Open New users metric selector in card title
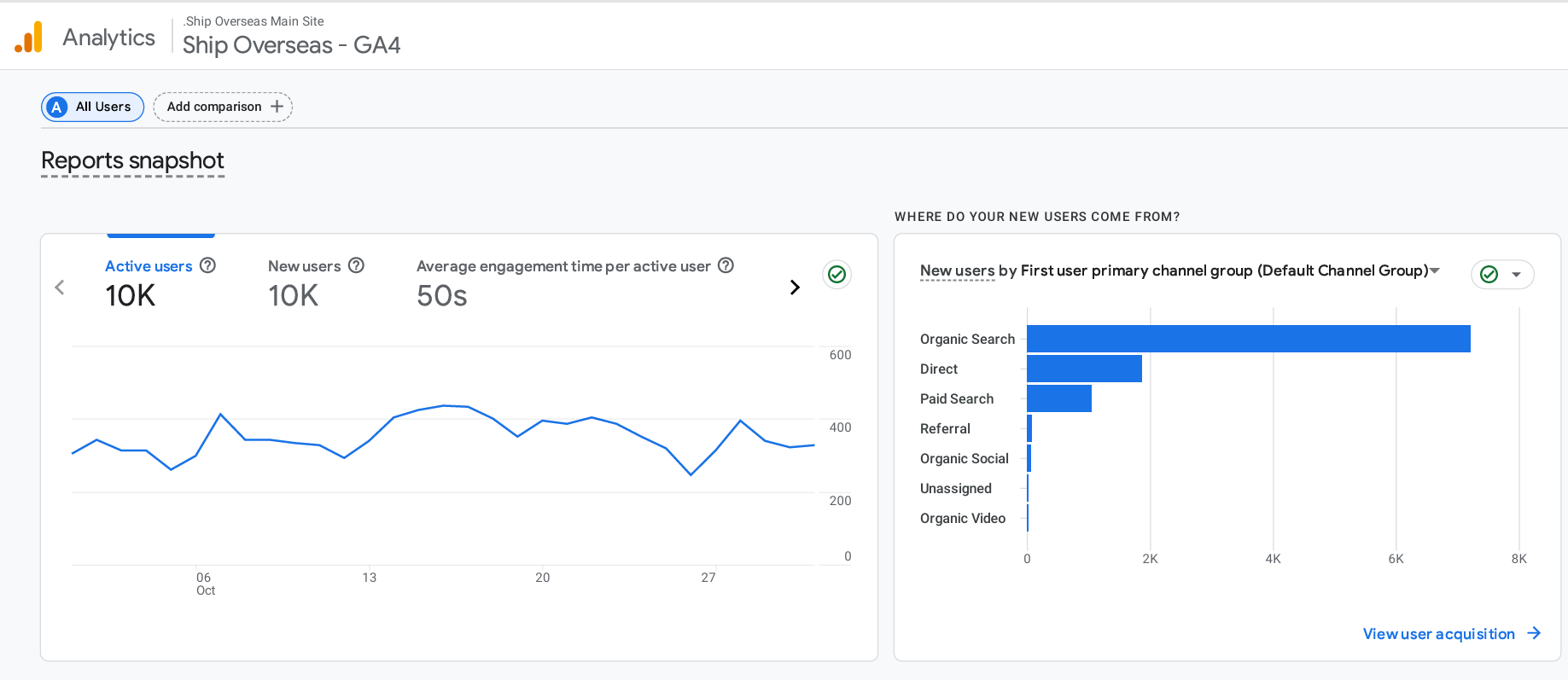Screen dimensions: 1568x680 coord(957,270)
